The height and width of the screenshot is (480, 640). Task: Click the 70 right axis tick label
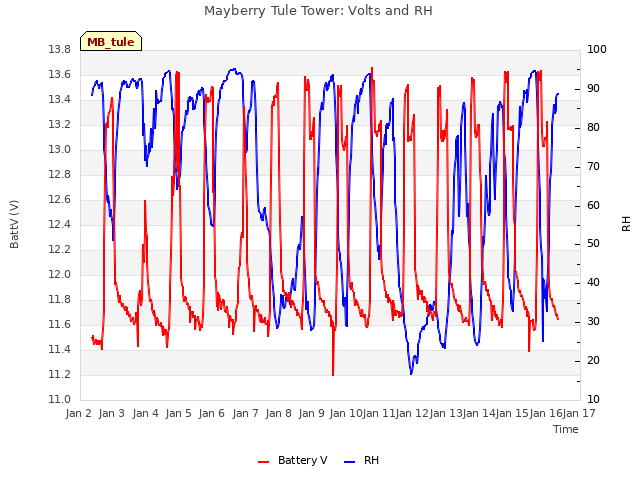[x=593, y=167]
